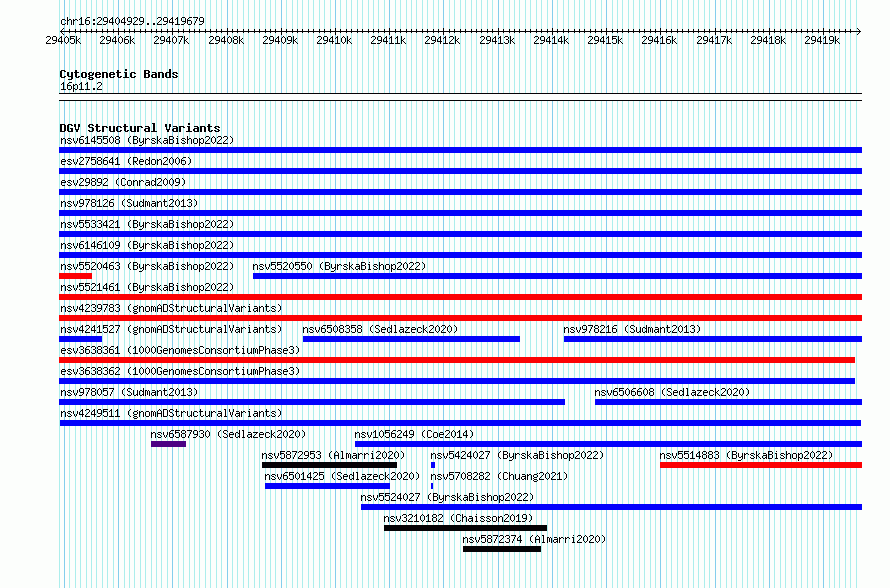Click the red bar under nsv5514883
Screen dimensions: 890x588
coord(761,465)
